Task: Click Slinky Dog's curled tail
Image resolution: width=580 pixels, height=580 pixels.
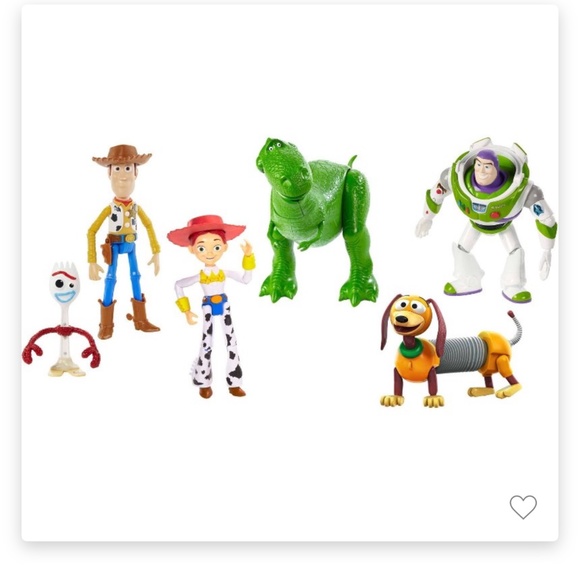Action: coord(514,328)
